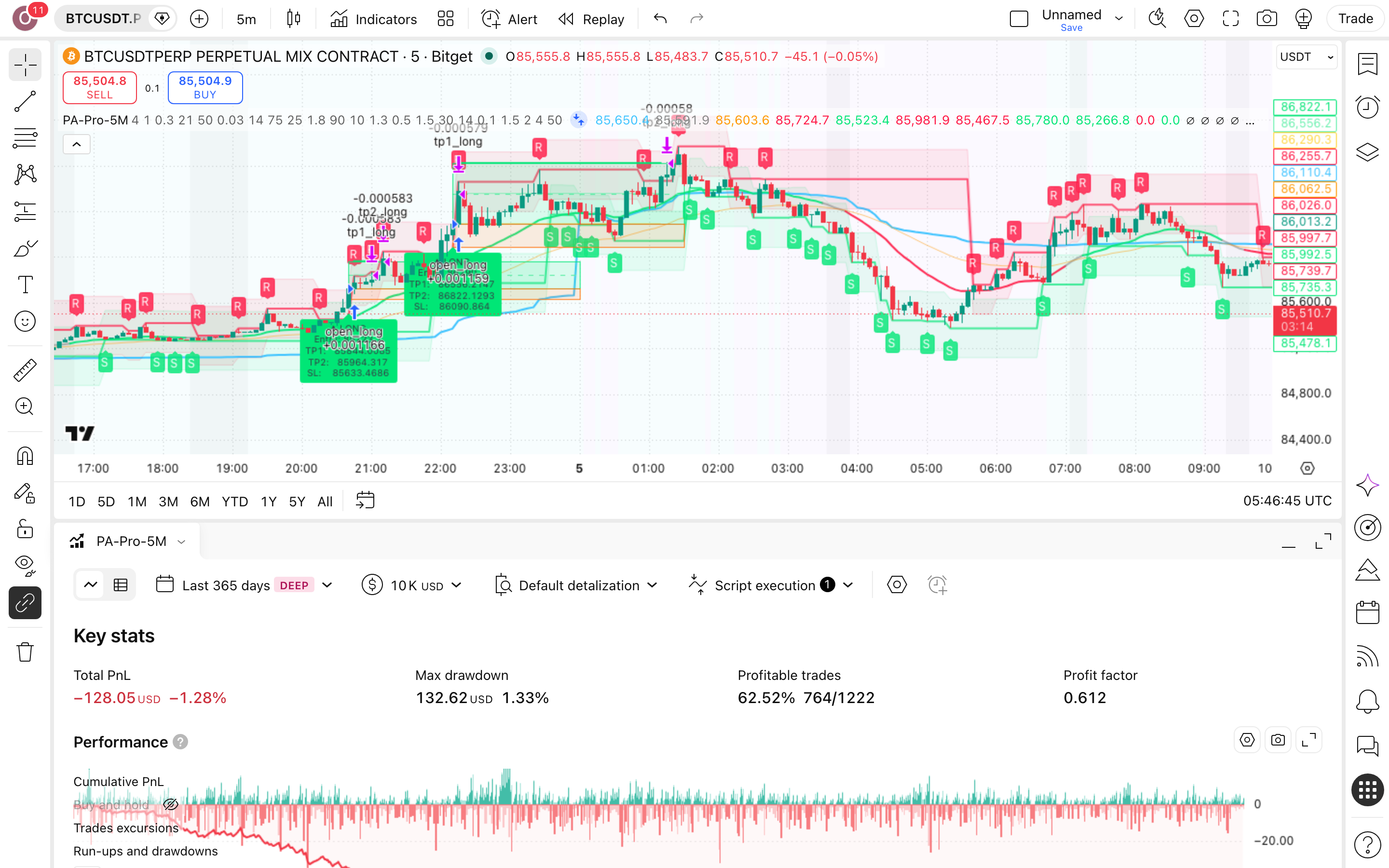Switch strategy report to chart overview view
The width and height of the screenshot is (1389, 868).
click(91, 585)
